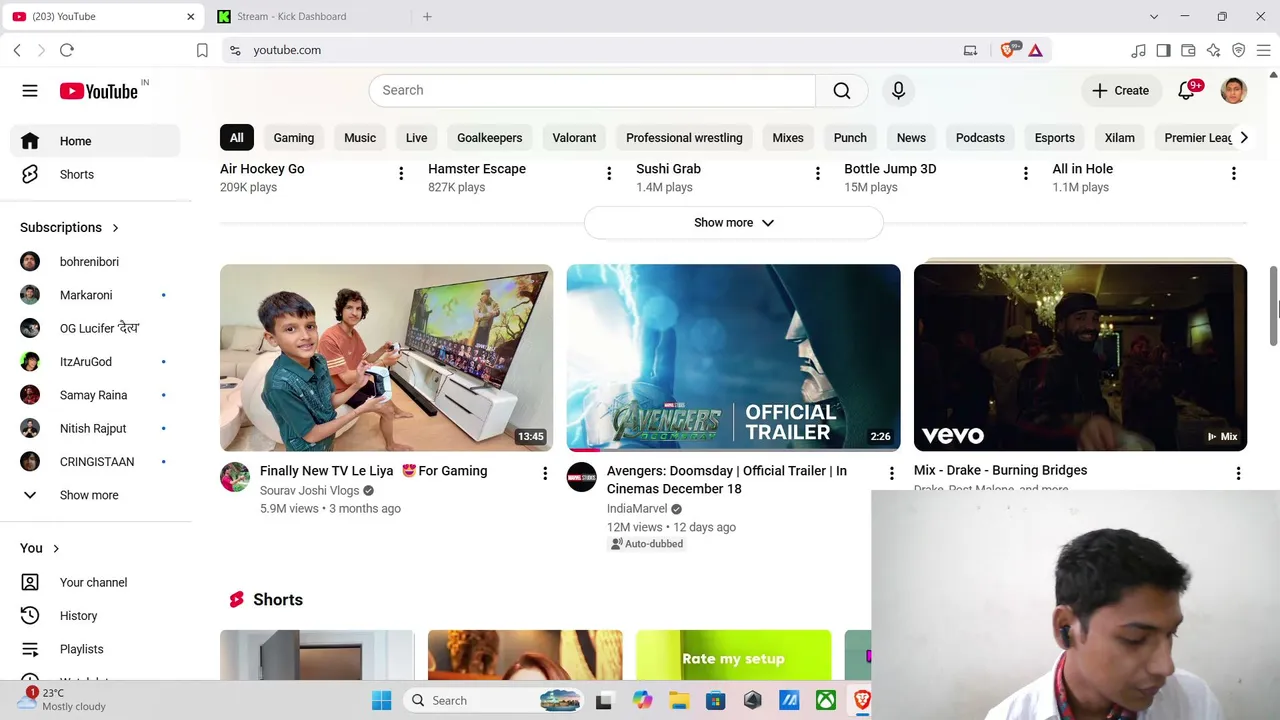The width and height of the screenshot is (1280, 720).
Task: Open more options for Drake mix
Action: (x=1238, y=474)
